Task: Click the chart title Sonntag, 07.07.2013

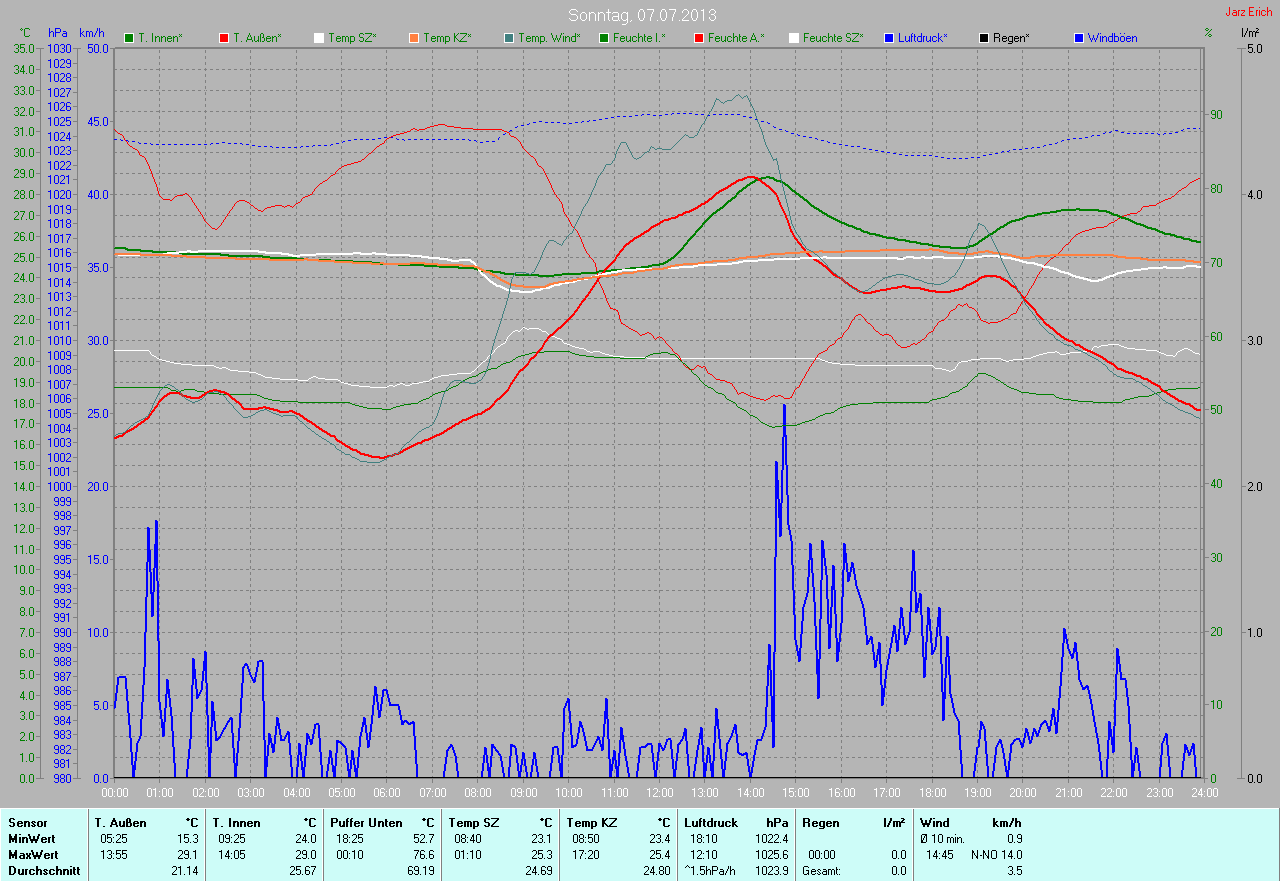Action: tap(642, 15)
